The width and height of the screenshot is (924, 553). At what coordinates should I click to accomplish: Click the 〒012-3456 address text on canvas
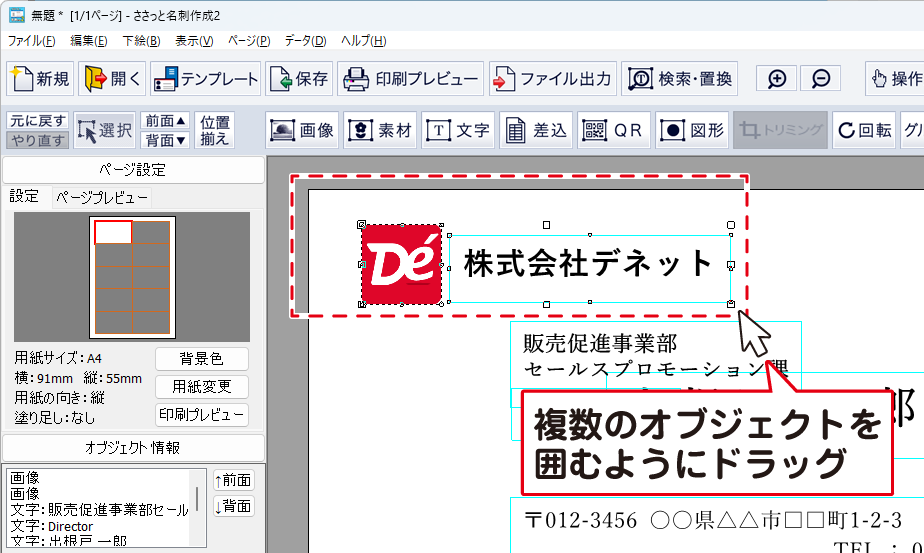point(713,521)
